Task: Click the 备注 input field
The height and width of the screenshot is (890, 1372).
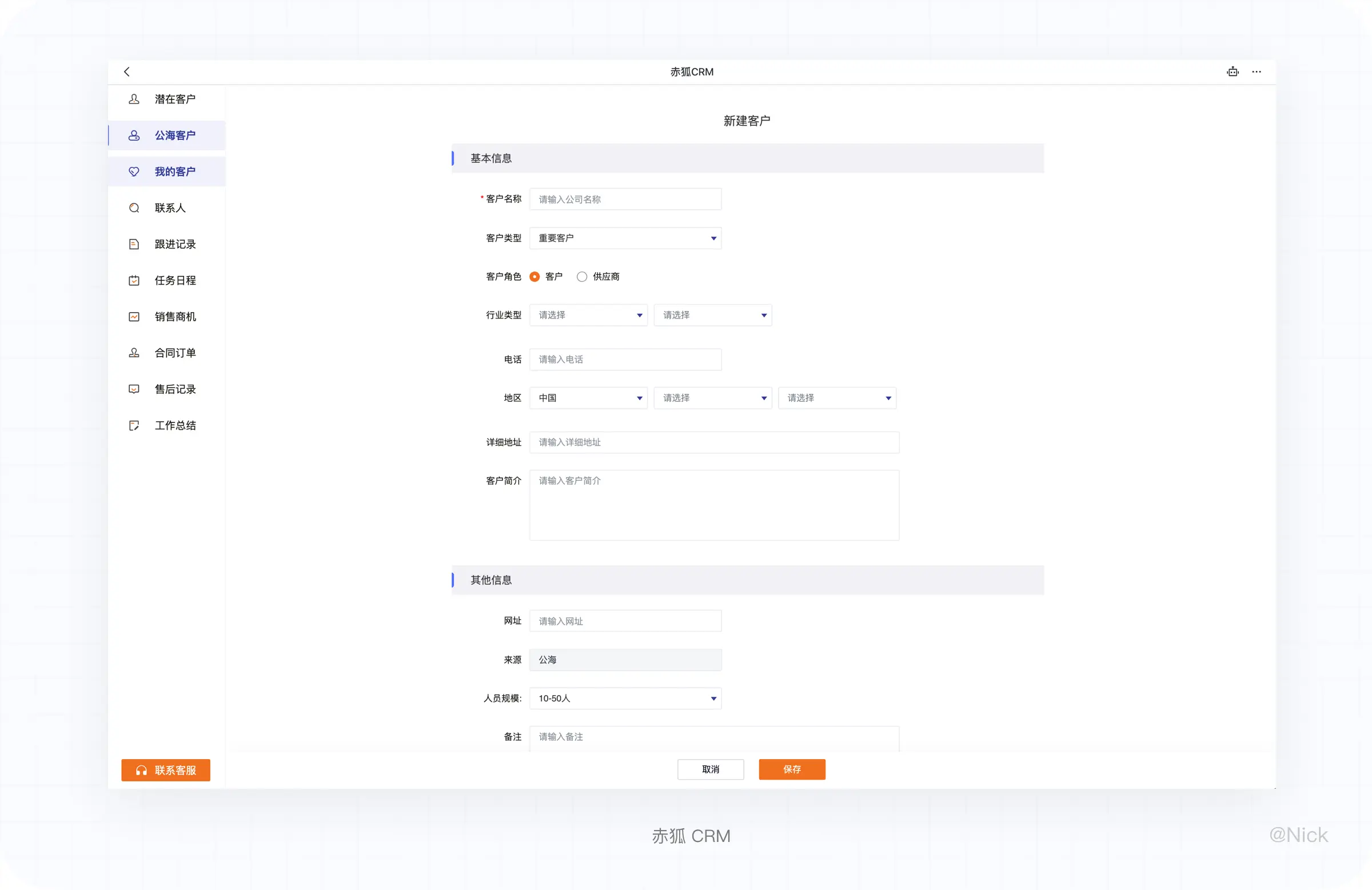Action: pyautogui.click(x=714, y=738)
